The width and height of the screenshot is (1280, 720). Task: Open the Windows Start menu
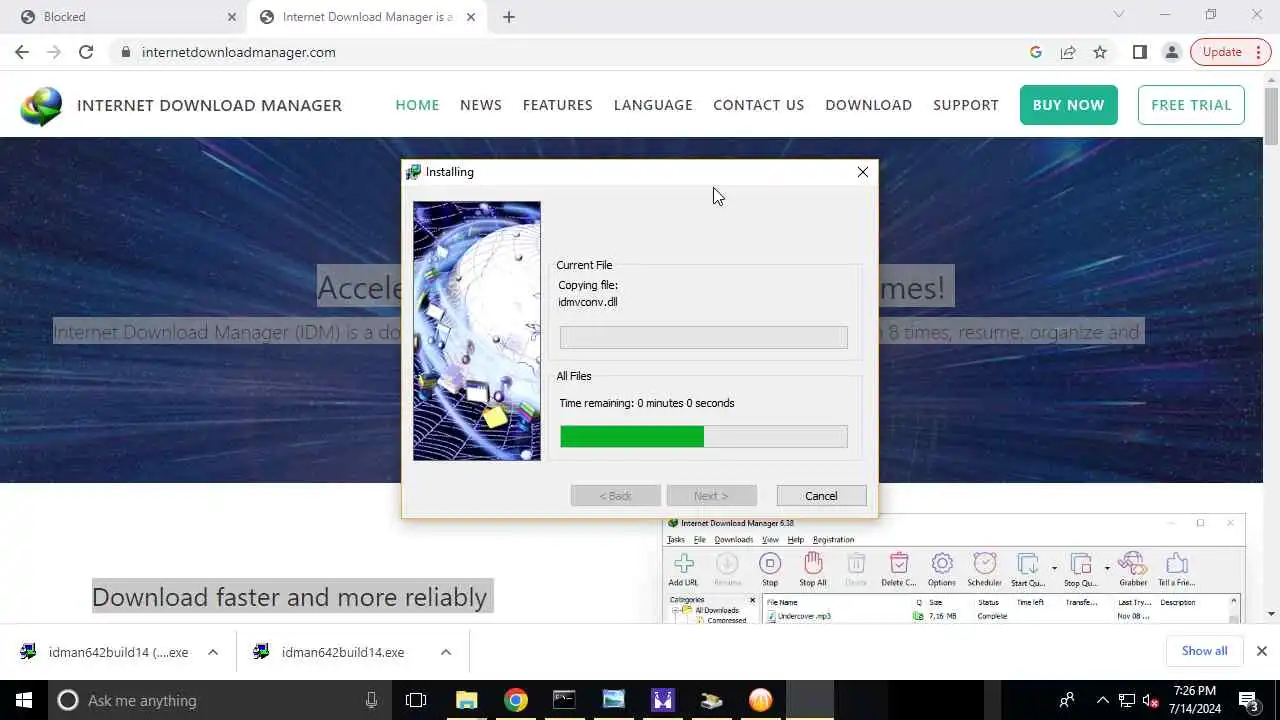[x=24, y=700]
